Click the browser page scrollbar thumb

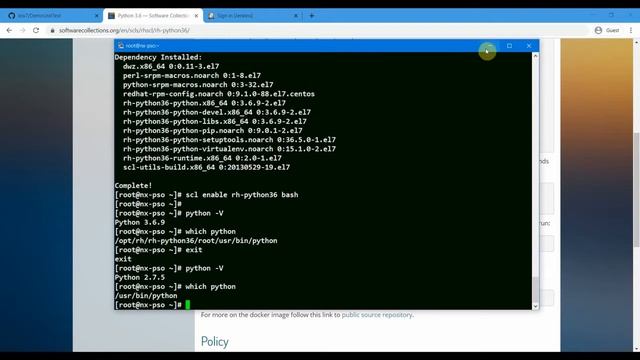(x=636, y=190)
